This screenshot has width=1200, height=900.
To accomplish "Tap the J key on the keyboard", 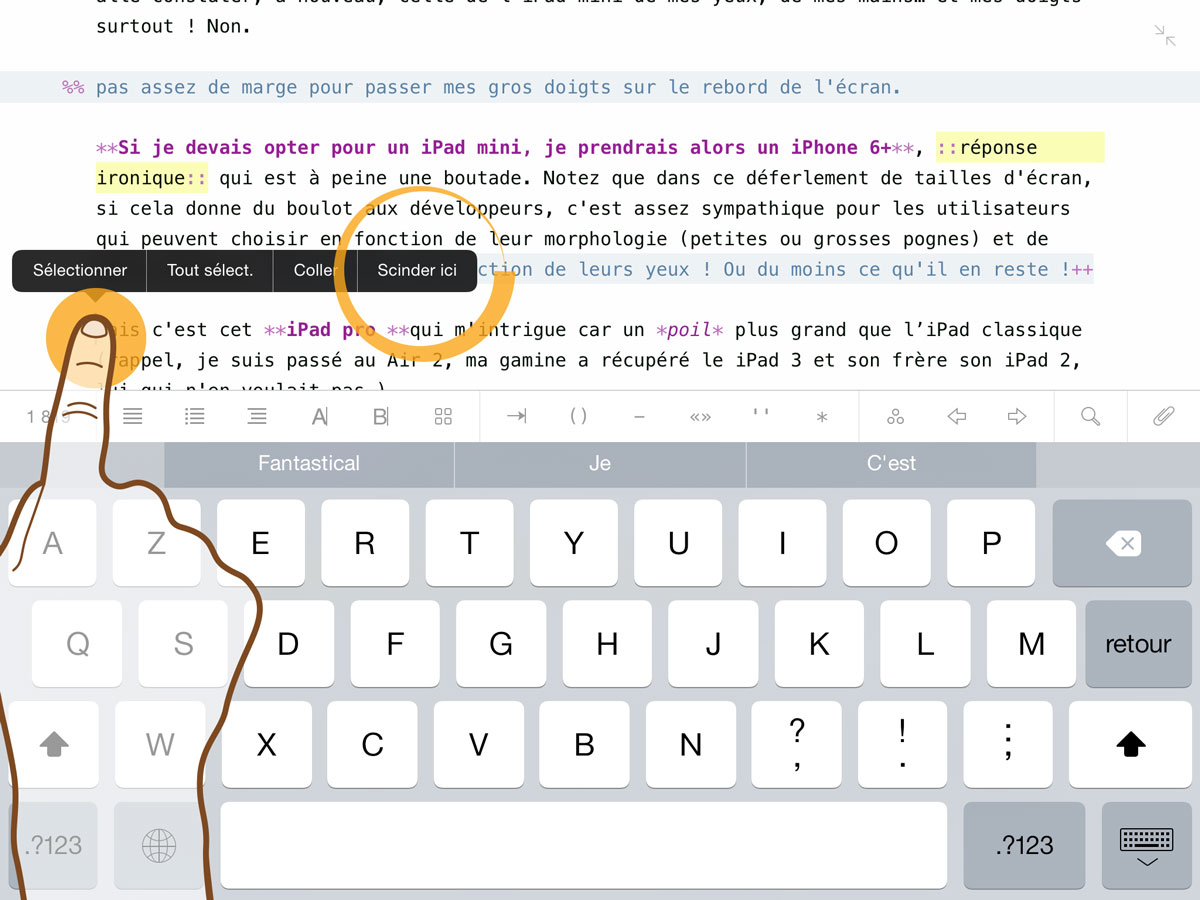I will pos(713,644).
